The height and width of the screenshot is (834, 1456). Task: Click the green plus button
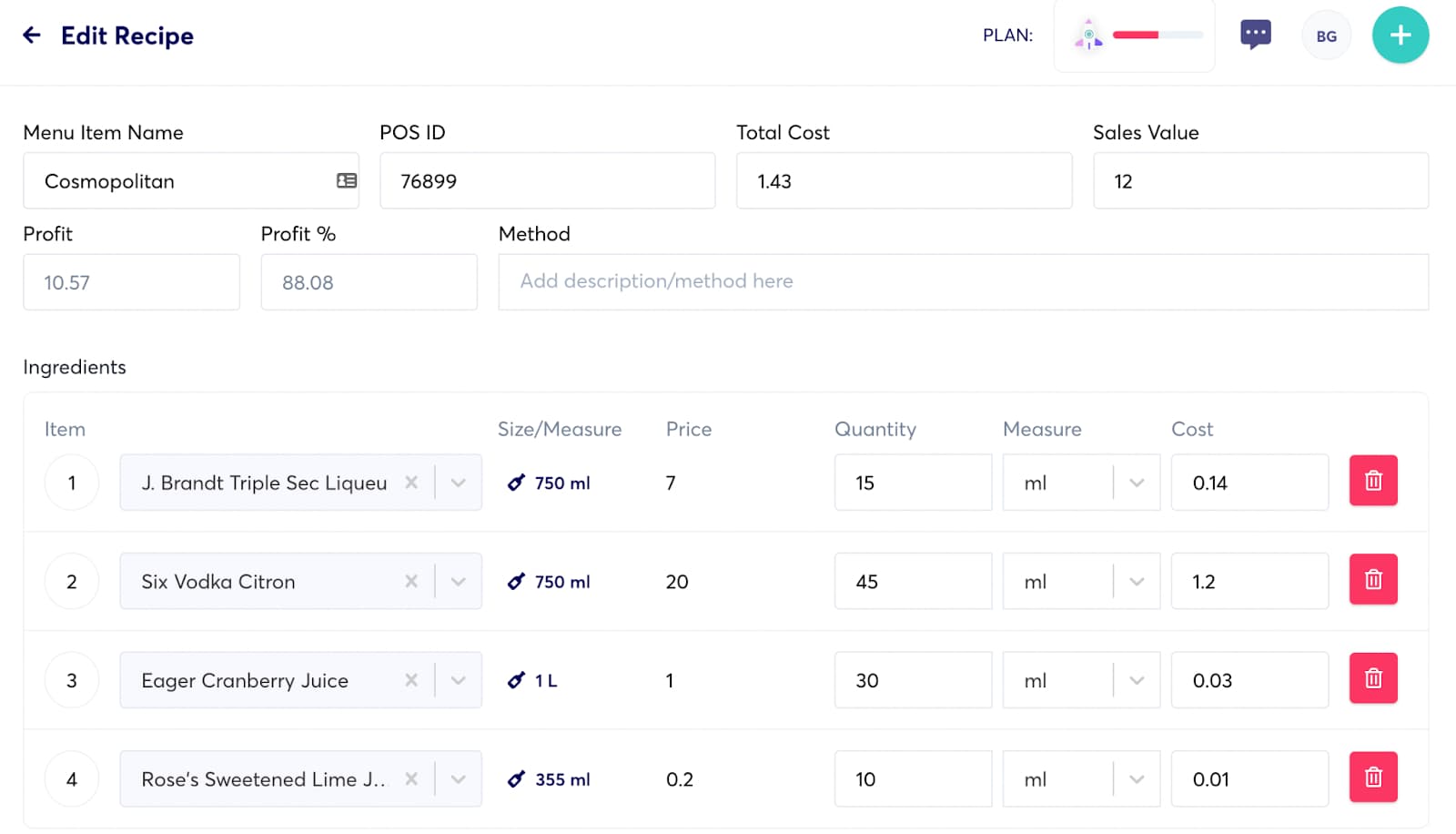pos(1400,35)
